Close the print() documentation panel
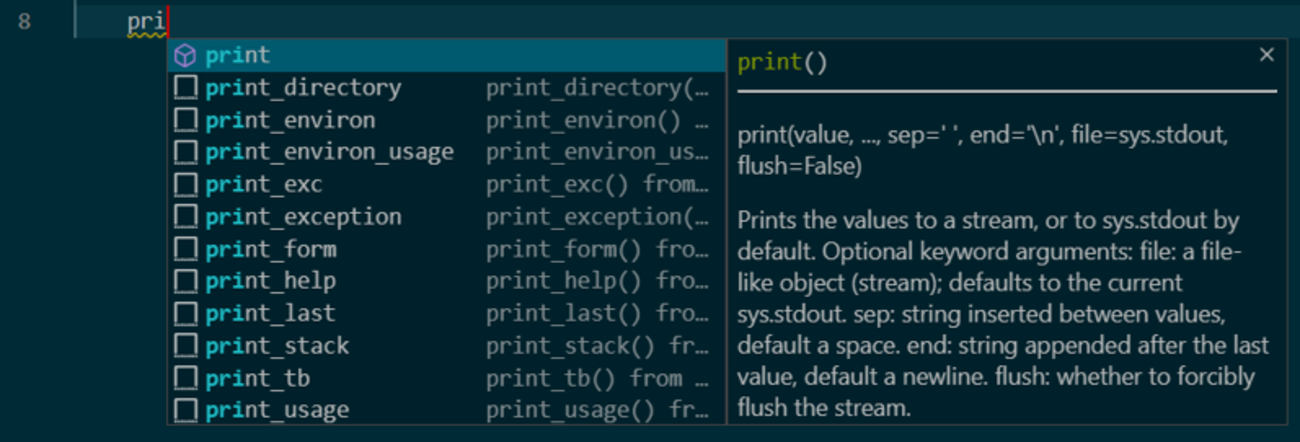Screen dimensions: 1300x442 1266,55
